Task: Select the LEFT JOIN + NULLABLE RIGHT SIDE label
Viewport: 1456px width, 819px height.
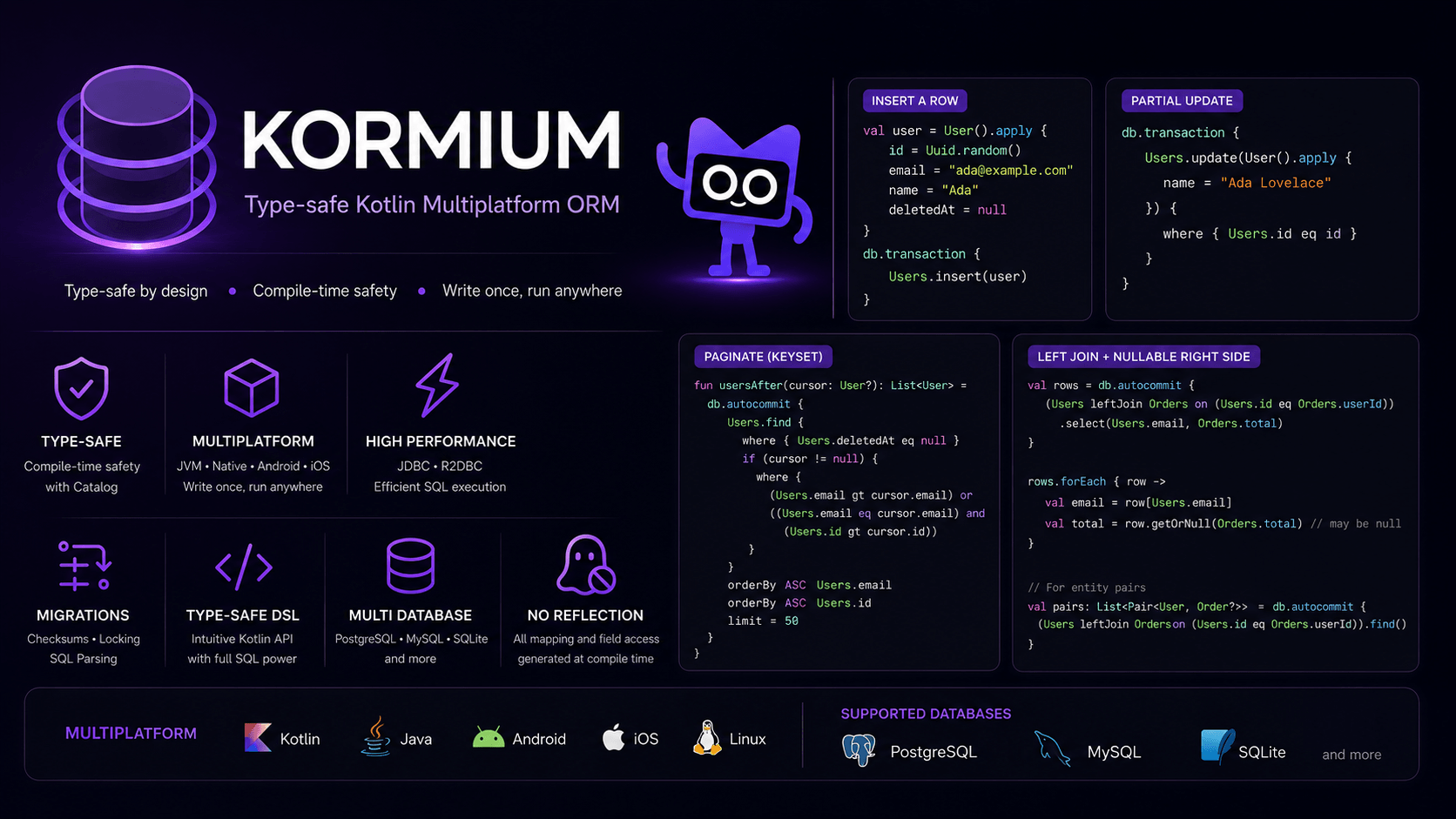Action: [x=1143, y=357]
